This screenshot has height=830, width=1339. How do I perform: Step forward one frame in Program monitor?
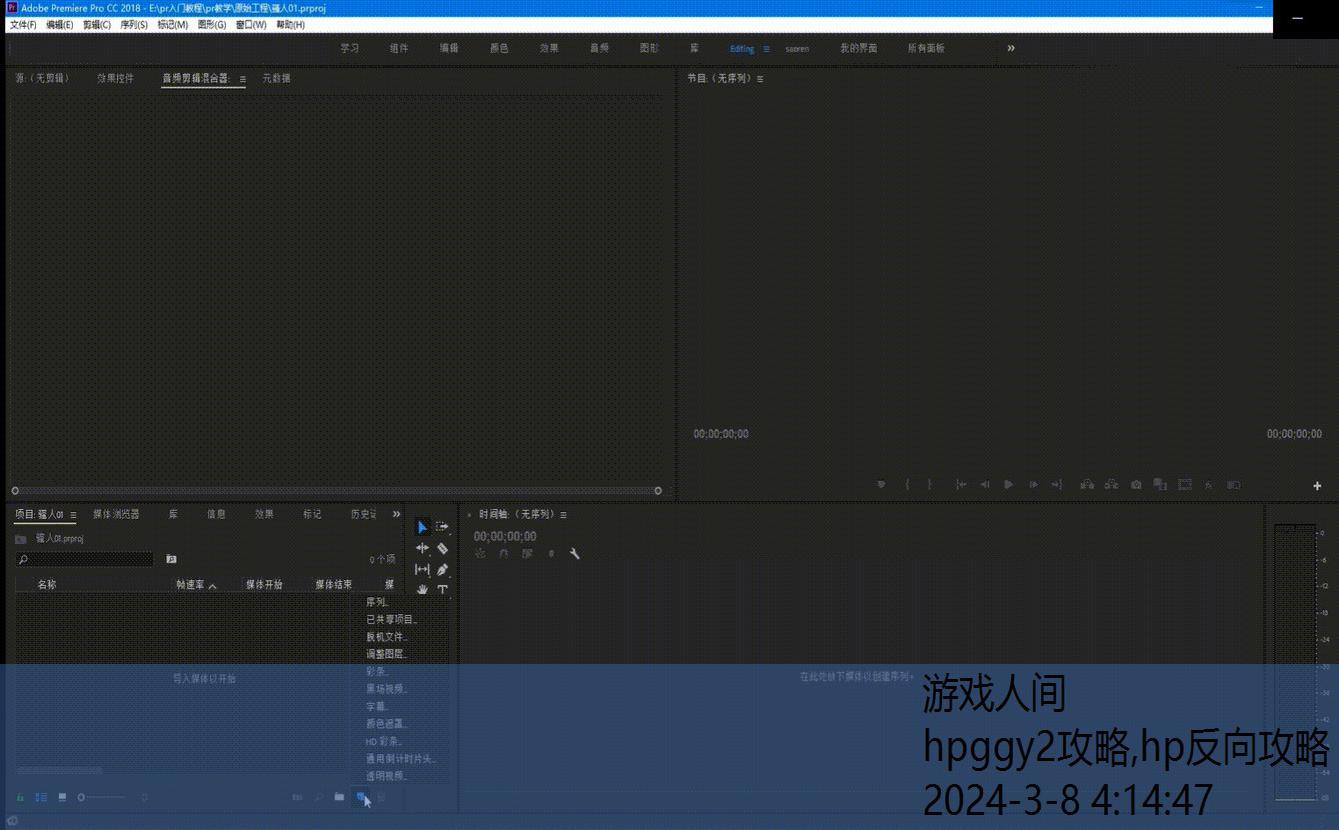click(x=1033, y=484)
